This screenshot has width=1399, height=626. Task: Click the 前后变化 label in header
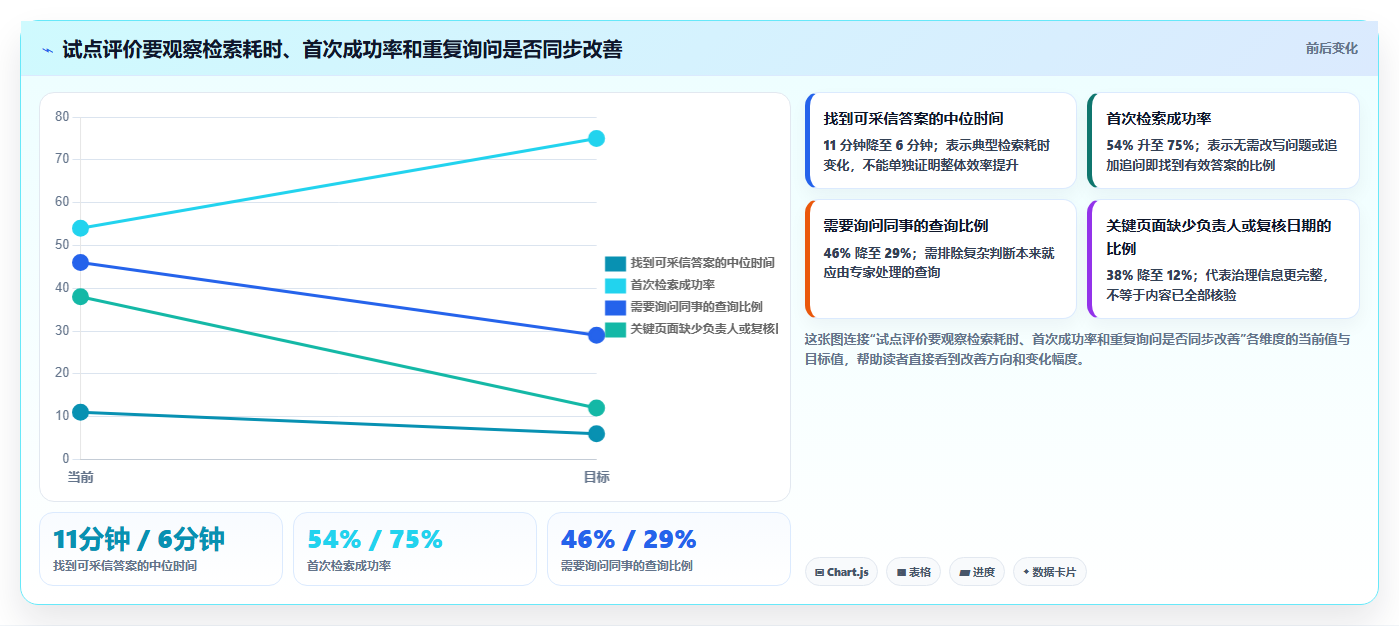[1332, 48]
